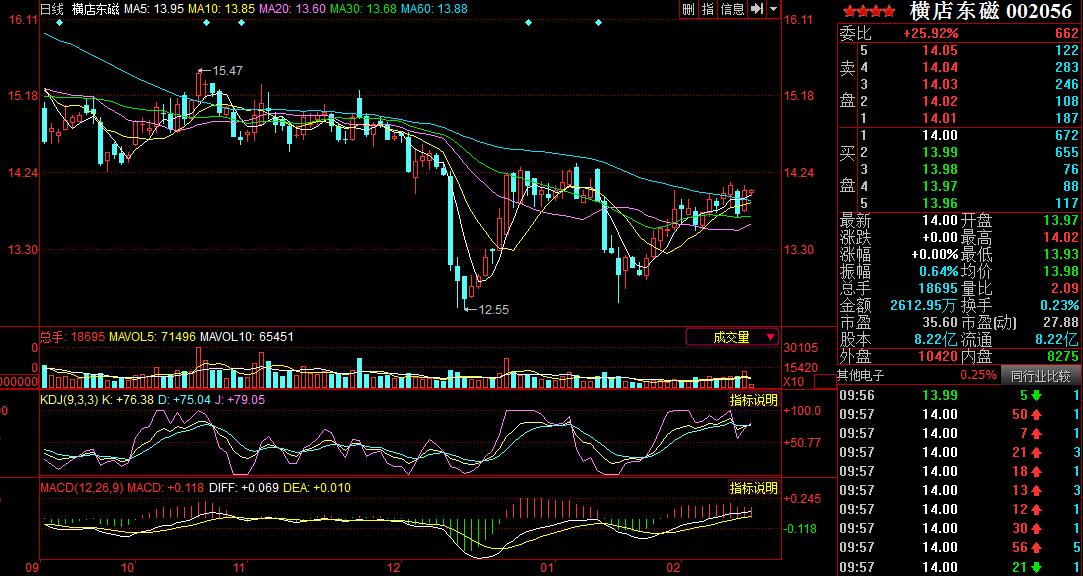Click the first cyan diamond marker atop chart
The width and height of the screenshot is (1083, 576).
click(60, 22)
